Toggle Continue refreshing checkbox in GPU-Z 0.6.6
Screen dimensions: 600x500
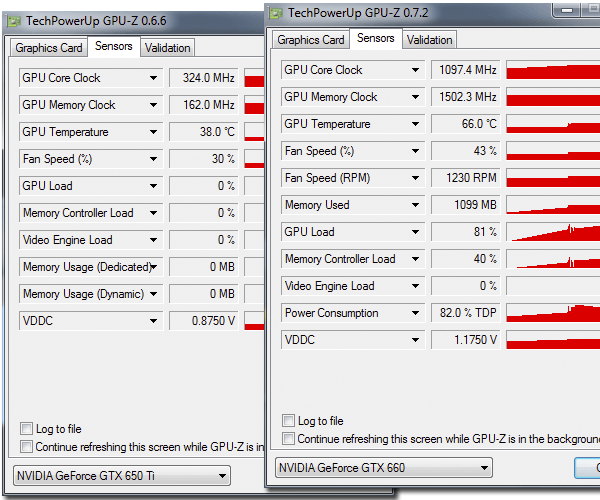26,446
